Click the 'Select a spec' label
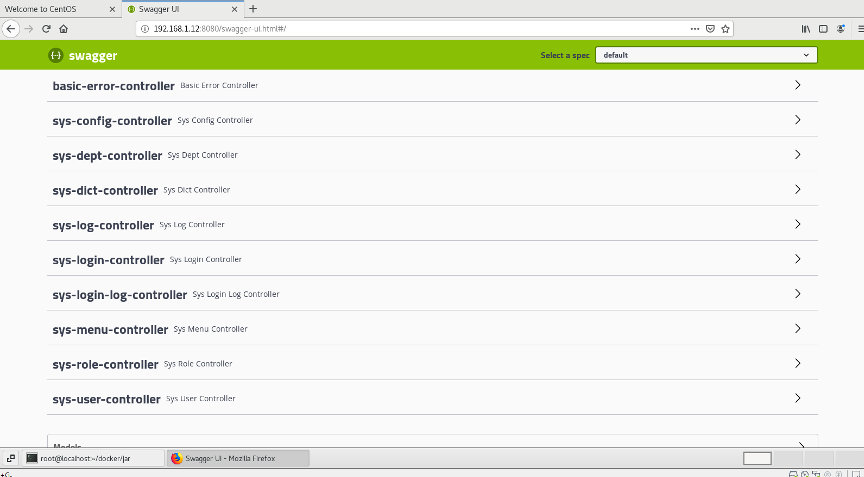The width and height of the screenshot is (864, 477). [565, 55]
